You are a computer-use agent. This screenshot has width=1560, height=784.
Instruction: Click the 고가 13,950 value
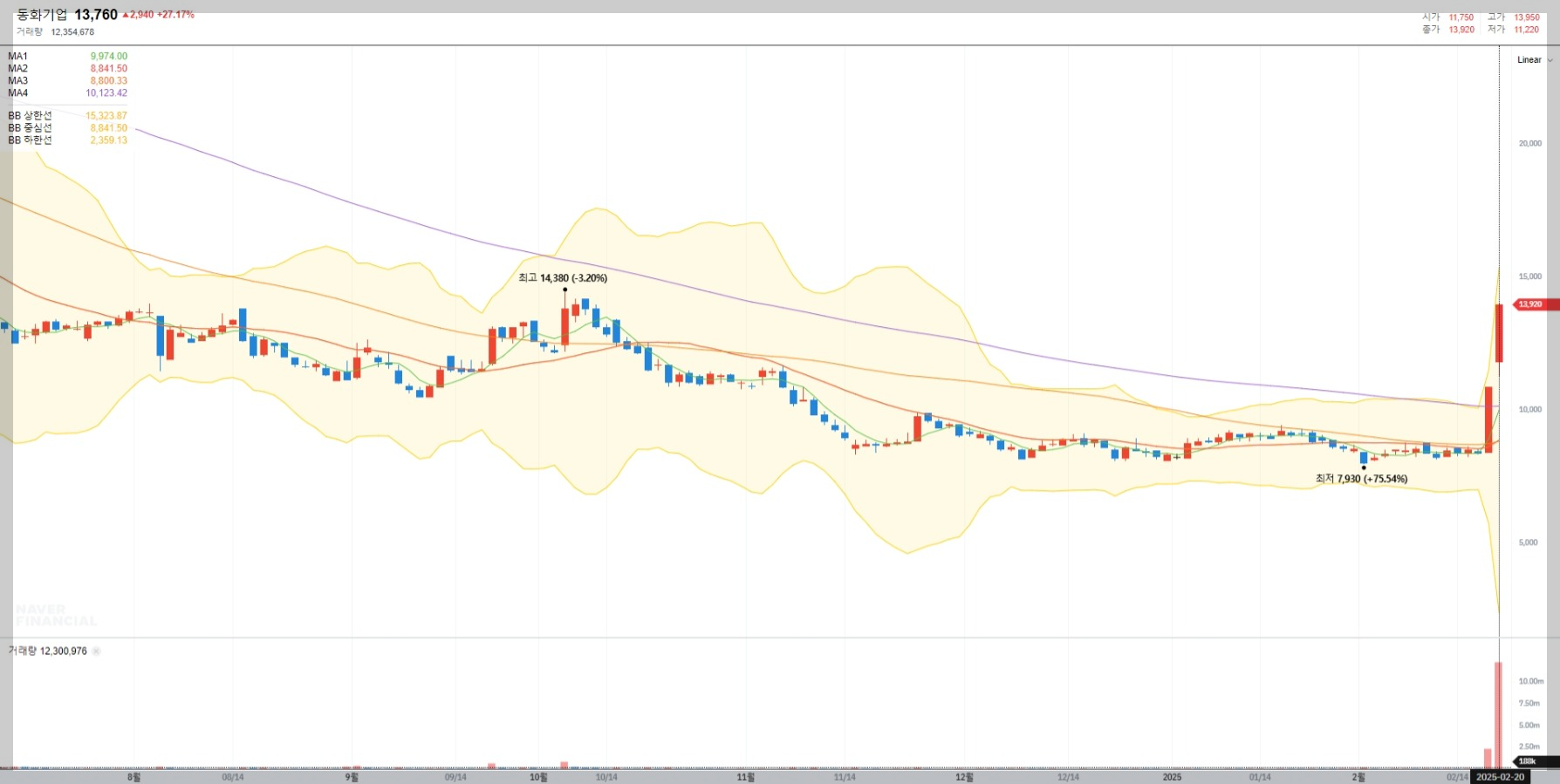tap(1526, 17)
